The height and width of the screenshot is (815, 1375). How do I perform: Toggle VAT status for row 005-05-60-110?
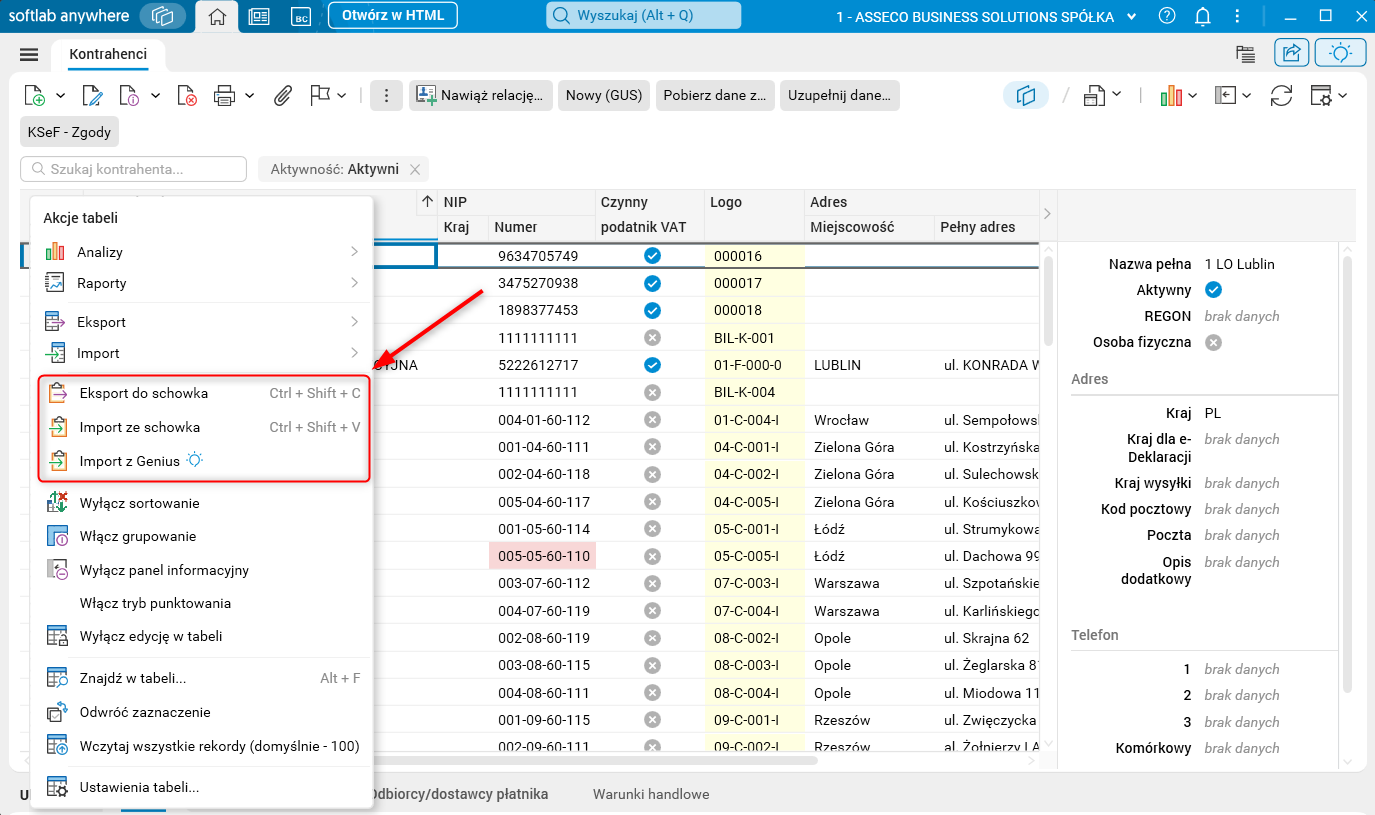(x=652, y=556)
